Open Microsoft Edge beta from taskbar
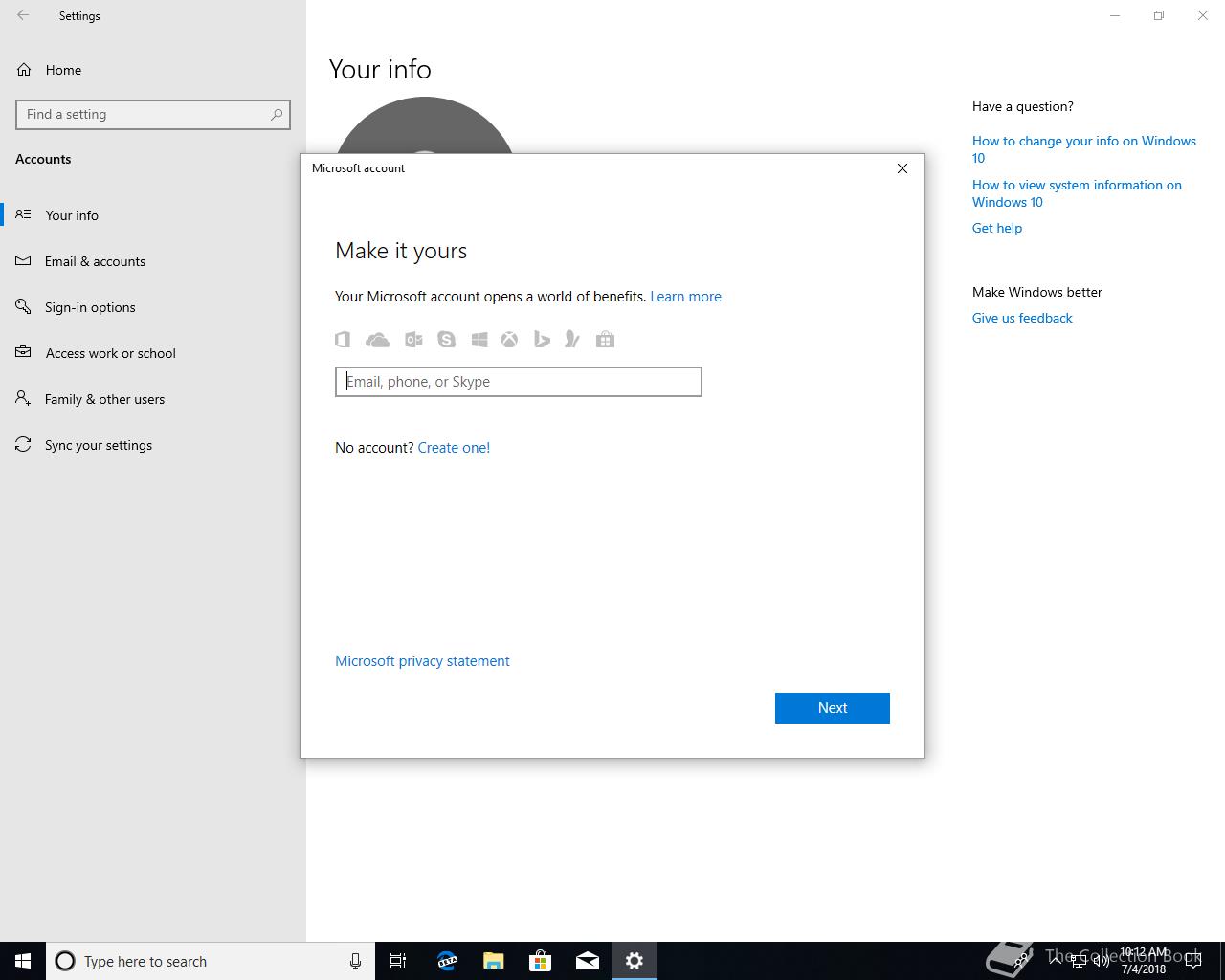Screen dimensions: 1225x980 [447, 961]
